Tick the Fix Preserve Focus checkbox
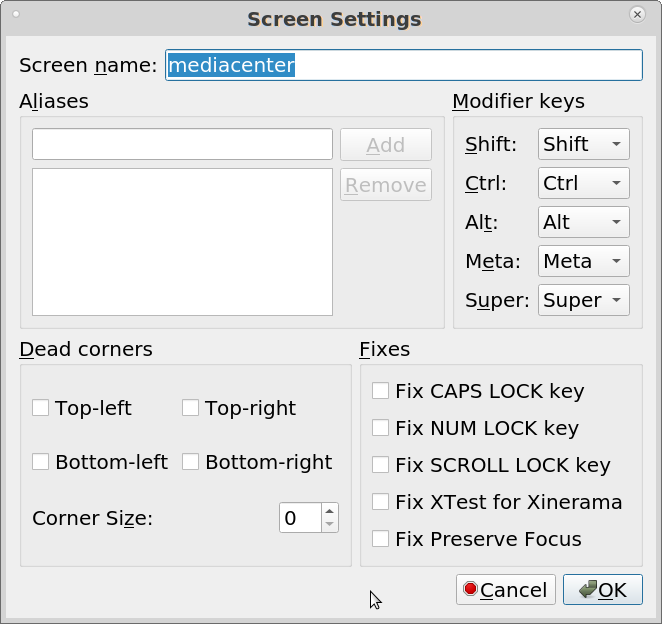The width and height of the screenshot is (662, 624). tap(380, 539)
